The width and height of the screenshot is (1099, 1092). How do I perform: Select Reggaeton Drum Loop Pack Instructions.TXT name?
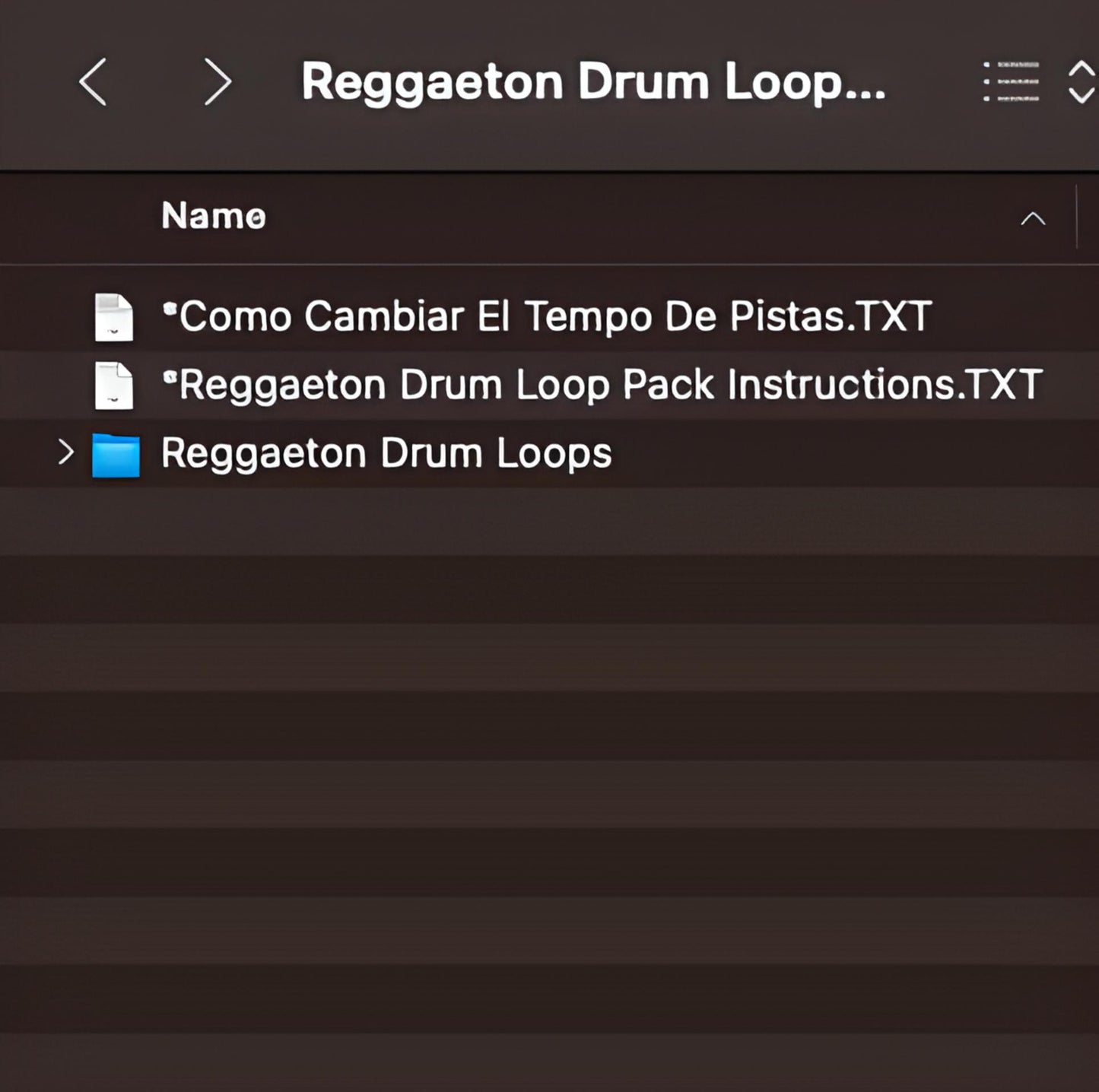pyautogui.click(x=602, y=385)
